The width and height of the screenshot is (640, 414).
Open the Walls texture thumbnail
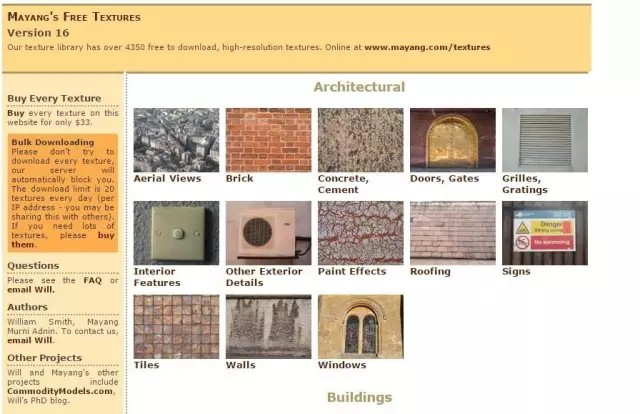[269, 327]
